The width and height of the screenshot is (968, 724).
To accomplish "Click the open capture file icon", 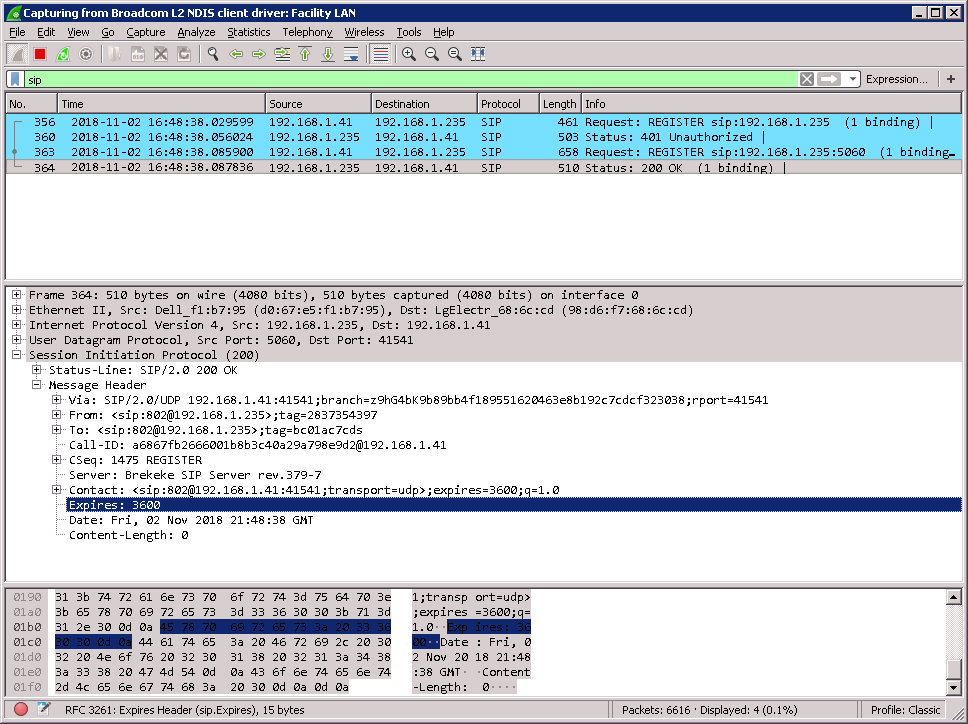I will tap(115, 54).
